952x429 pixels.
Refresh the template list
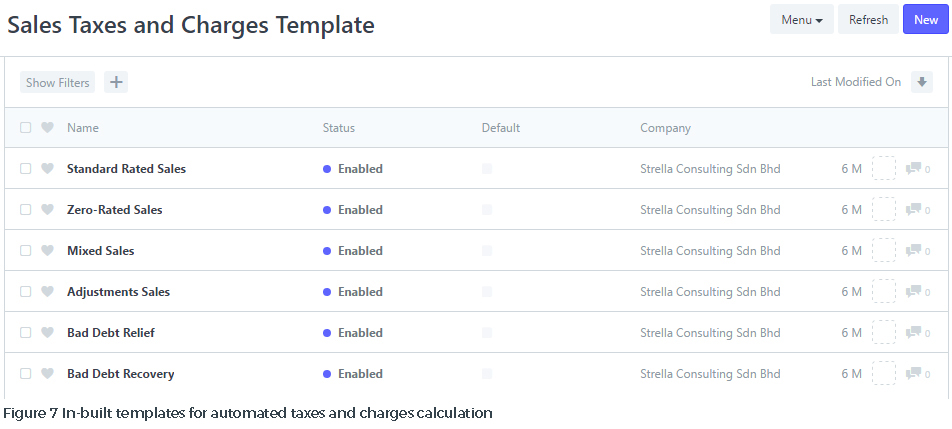(x=868, y=19)
